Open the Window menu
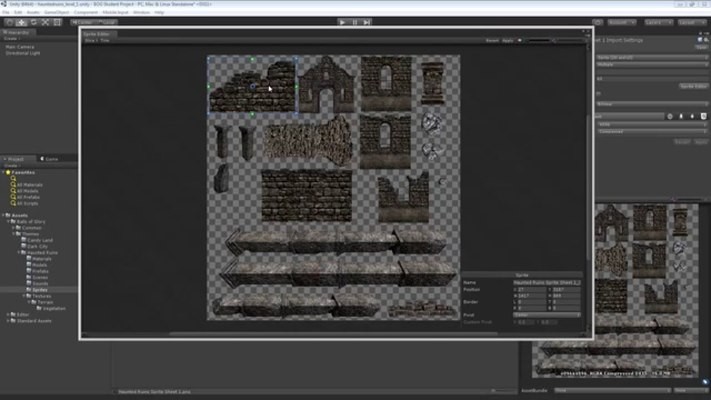The height and width of the screenshot is (400, 711). point(141,12)
